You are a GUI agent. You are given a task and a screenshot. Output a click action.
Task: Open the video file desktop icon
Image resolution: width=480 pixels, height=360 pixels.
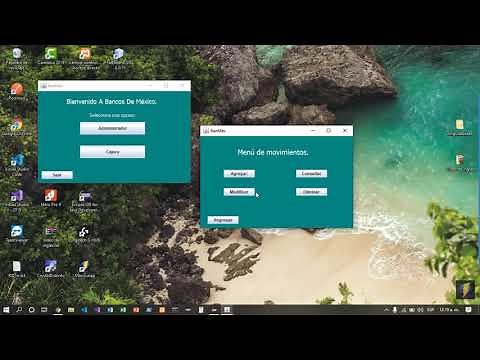(x=51, y=231)
